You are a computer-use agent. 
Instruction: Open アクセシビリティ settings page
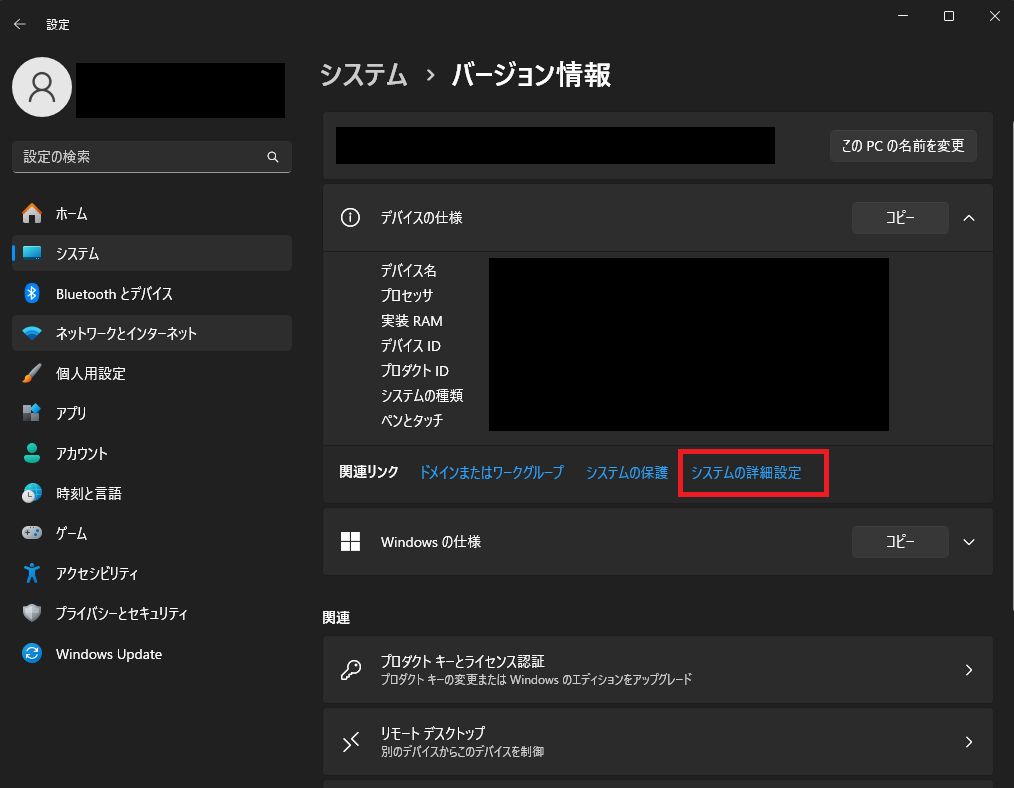click(x=152, y=573)
